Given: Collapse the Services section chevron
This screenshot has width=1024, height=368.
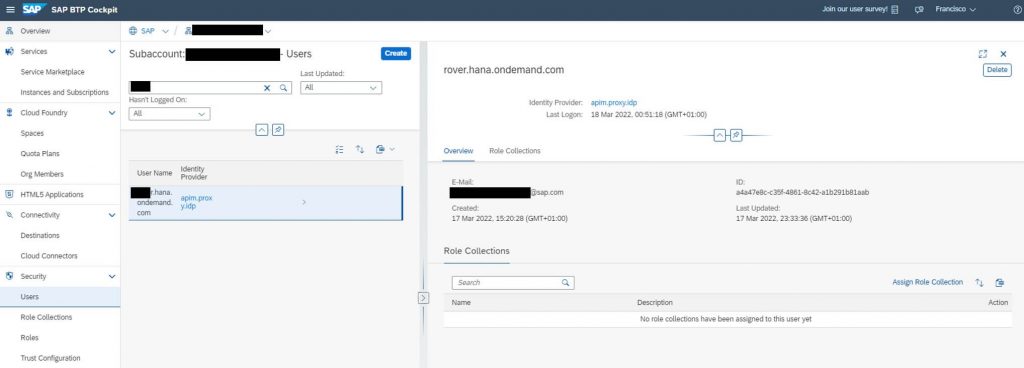Looking at the screenshot, I should pyautogui.click(x=112, y=52).
